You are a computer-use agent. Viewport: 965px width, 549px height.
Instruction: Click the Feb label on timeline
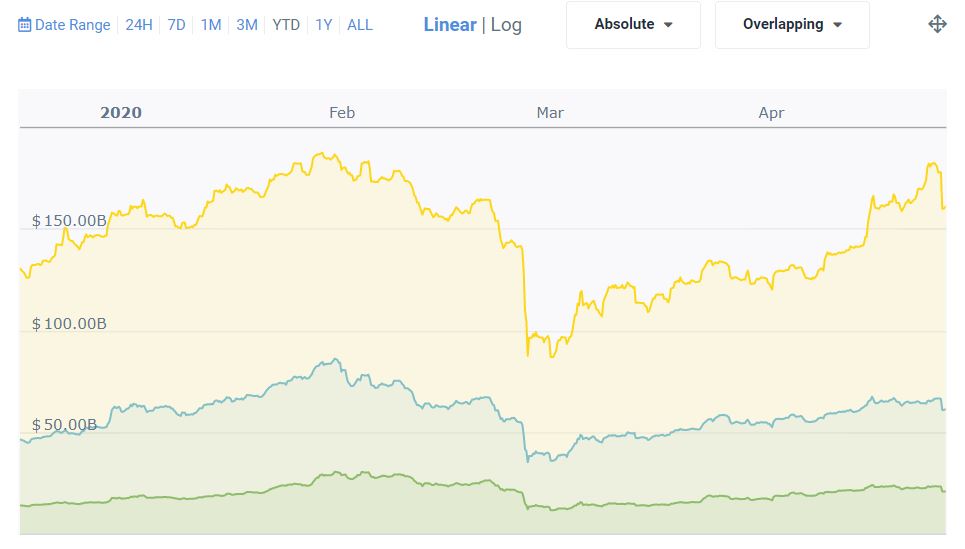(342, 113)
